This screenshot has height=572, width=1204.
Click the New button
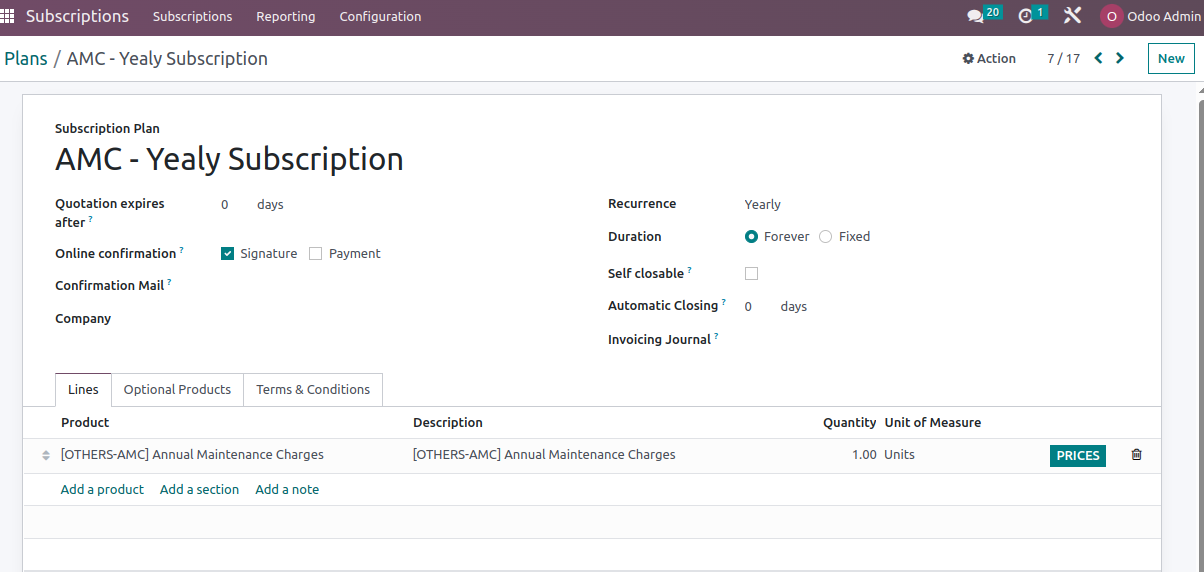(1171, 58)
